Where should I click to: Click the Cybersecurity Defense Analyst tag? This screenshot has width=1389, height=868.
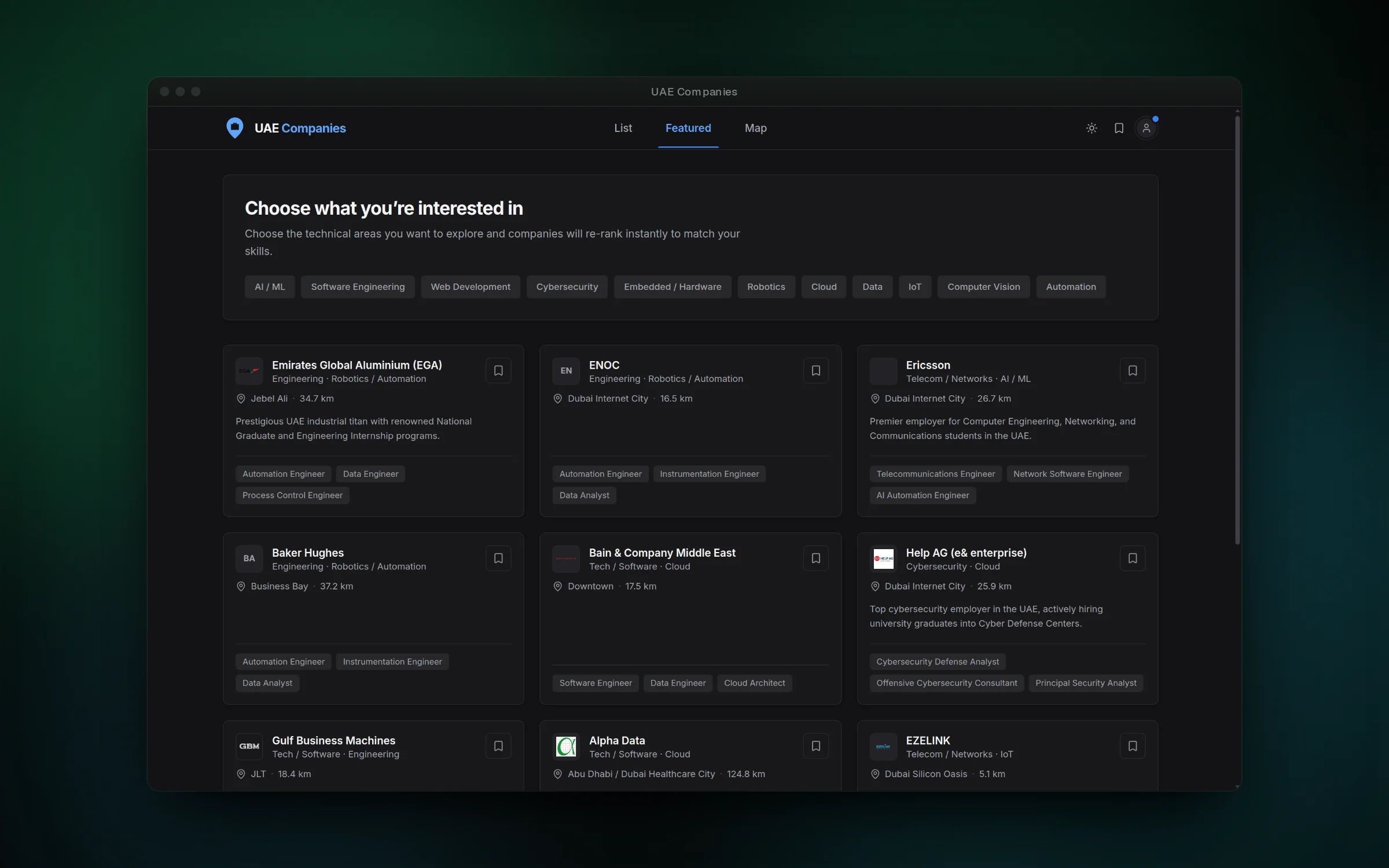click(x=938, y=661)
